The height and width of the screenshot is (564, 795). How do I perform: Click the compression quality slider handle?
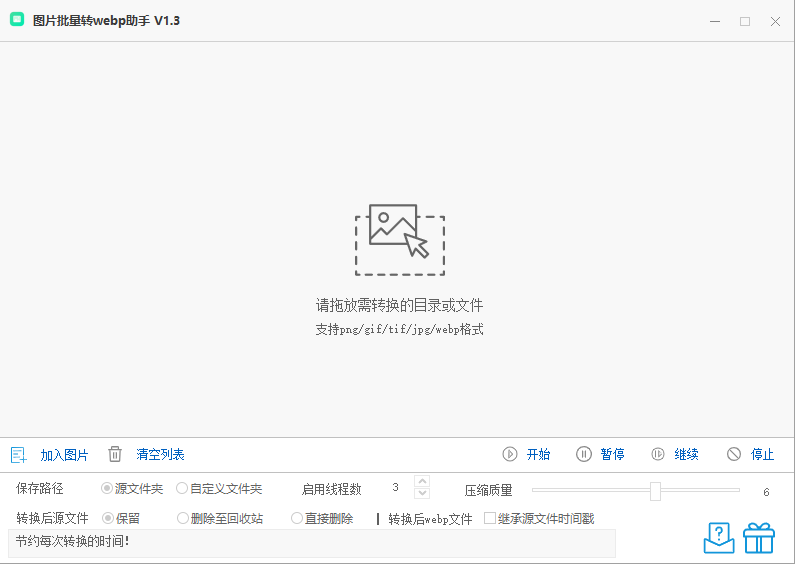click(x=655, y=490)
